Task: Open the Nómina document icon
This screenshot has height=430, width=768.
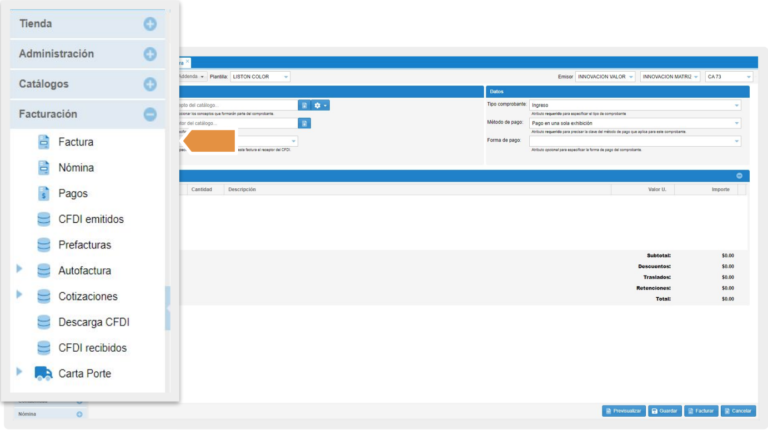Action: [x=44, y=168]
